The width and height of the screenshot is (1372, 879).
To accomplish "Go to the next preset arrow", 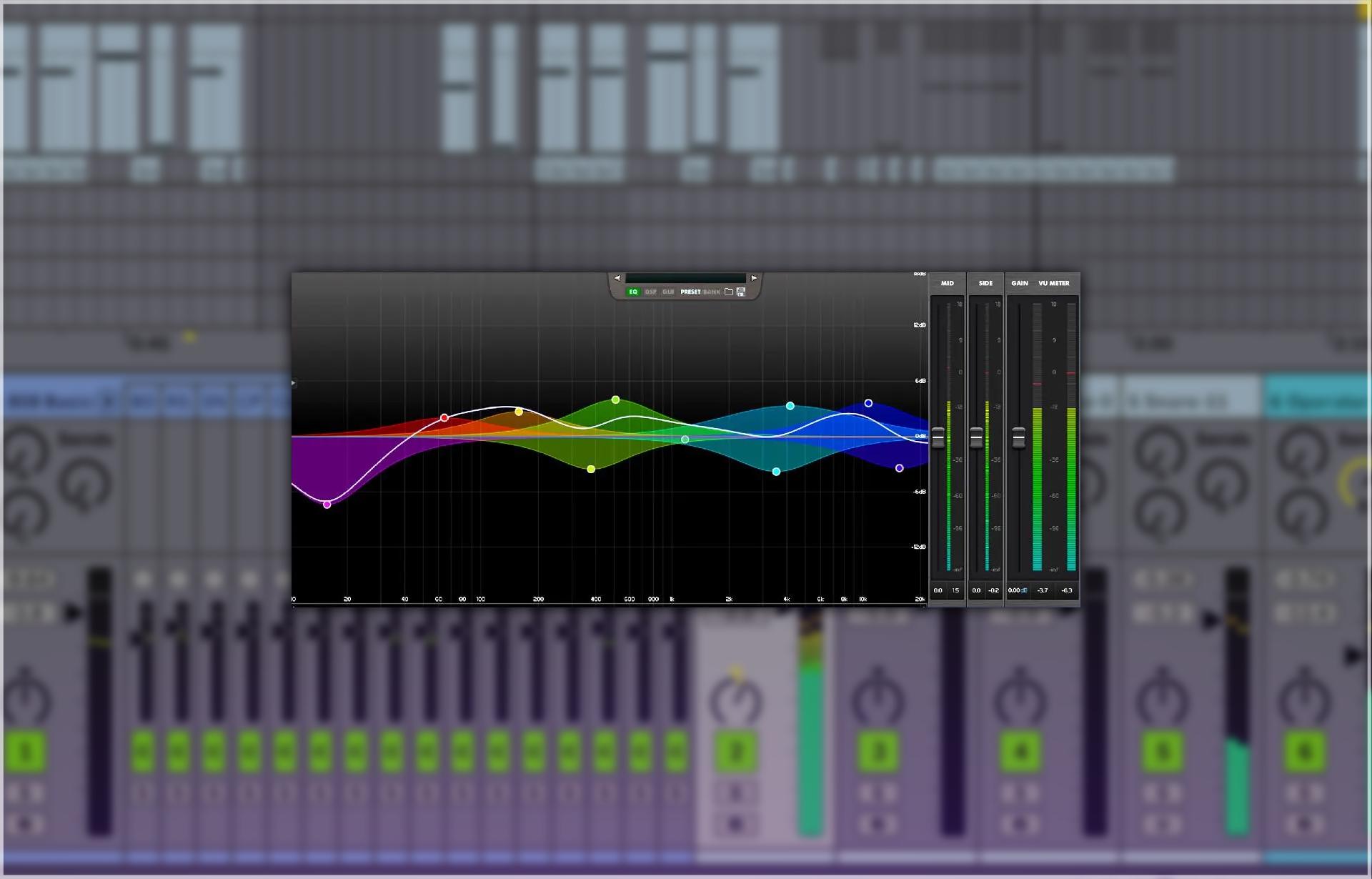I will tap(754, 278).
